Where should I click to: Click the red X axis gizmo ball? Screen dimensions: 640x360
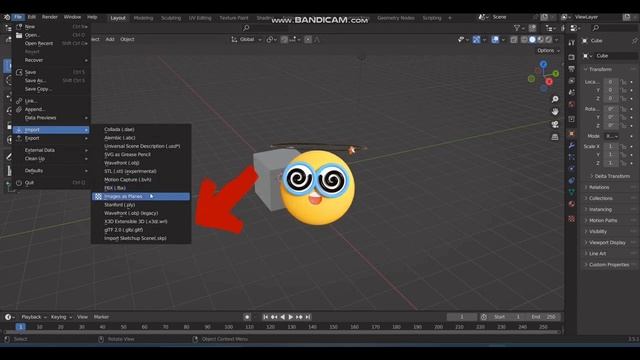pyautogui.click(x=549, y=82)
